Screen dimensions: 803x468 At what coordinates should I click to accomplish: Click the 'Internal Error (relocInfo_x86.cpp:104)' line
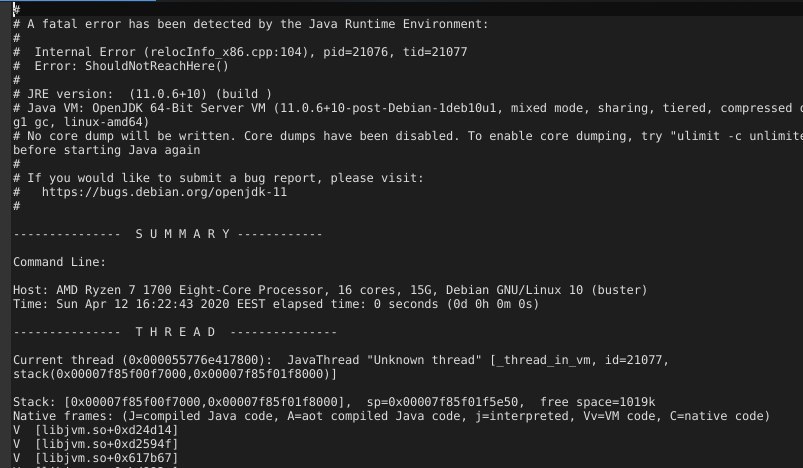tap(240, 52)
